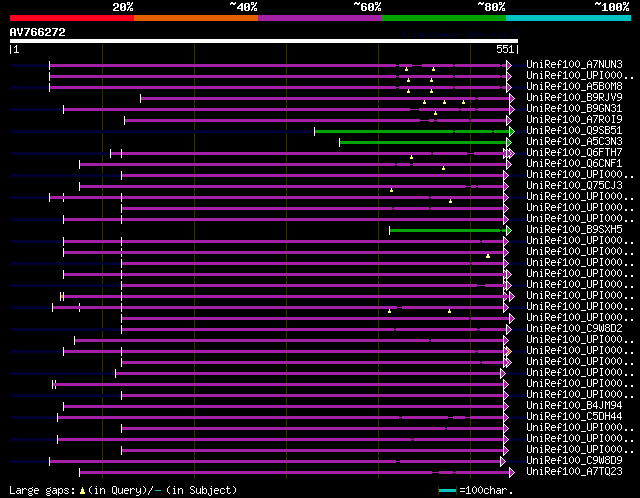The image size is (640, 498).
Task: Select the purple alignment bar of B4JM94
Action: 284,407
